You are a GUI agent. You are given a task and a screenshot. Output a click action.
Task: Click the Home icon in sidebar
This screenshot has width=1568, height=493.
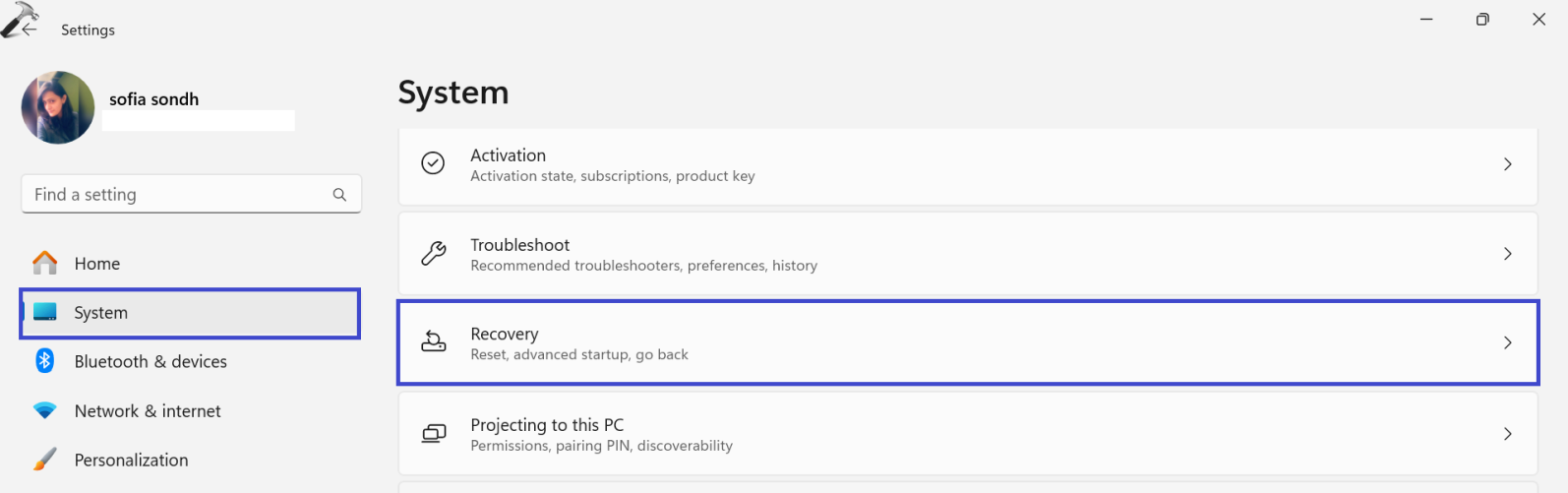tap(45, 263)
